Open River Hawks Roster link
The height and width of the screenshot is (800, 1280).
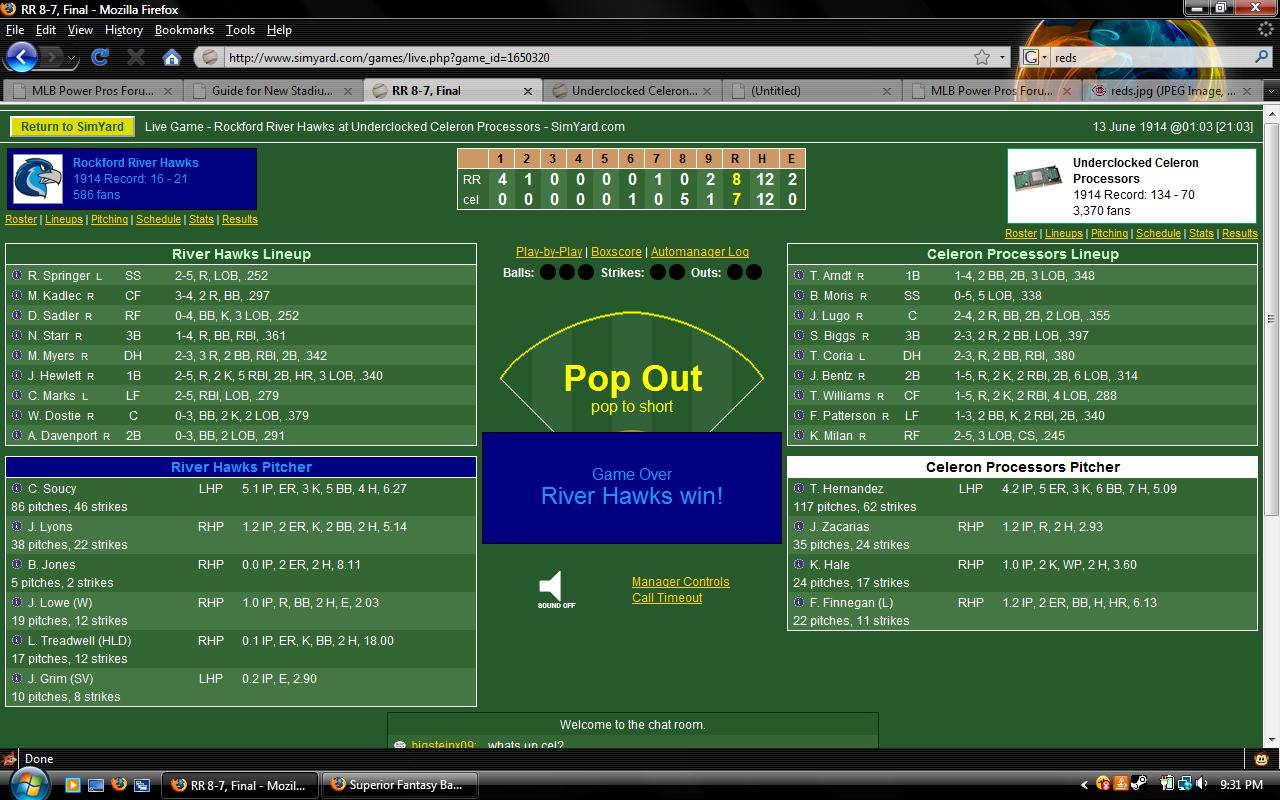point(21,219)
